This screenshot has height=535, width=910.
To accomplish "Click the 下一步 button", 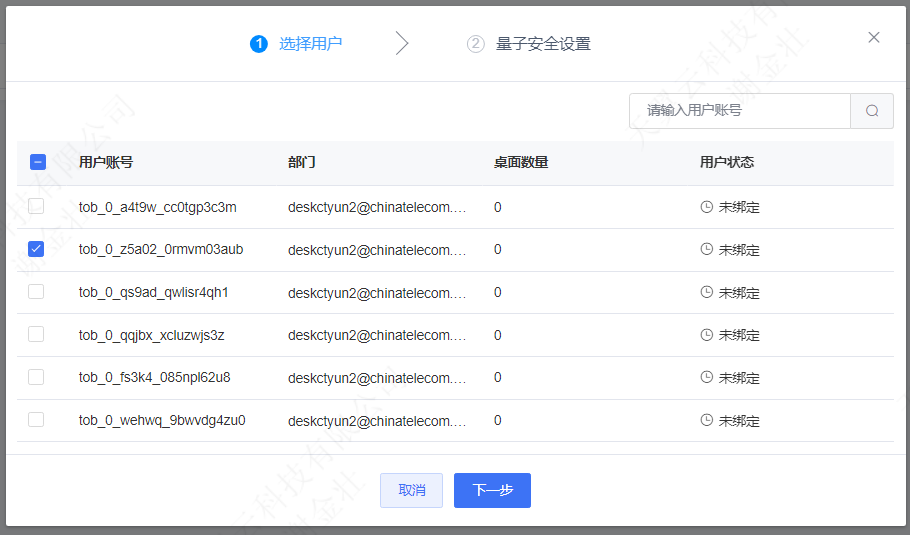I will (492, 490).
